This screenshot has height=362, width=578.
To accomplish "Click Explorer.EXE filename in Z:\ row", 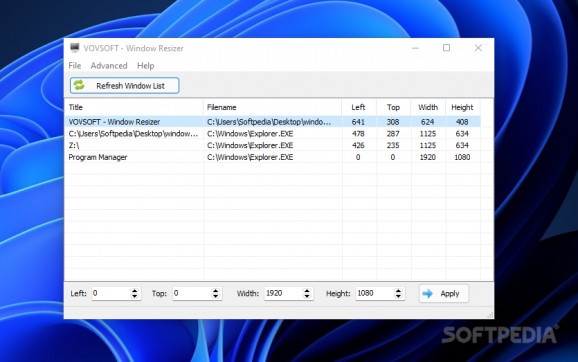I will [250, 145].
